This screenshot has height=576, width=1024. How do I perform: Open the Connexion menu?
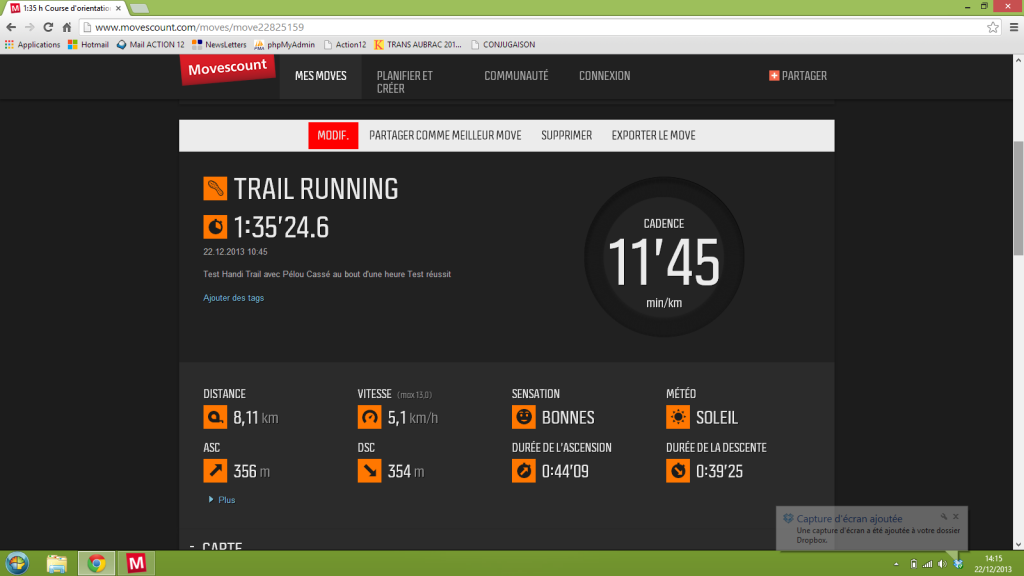click(x=605, y=76)
